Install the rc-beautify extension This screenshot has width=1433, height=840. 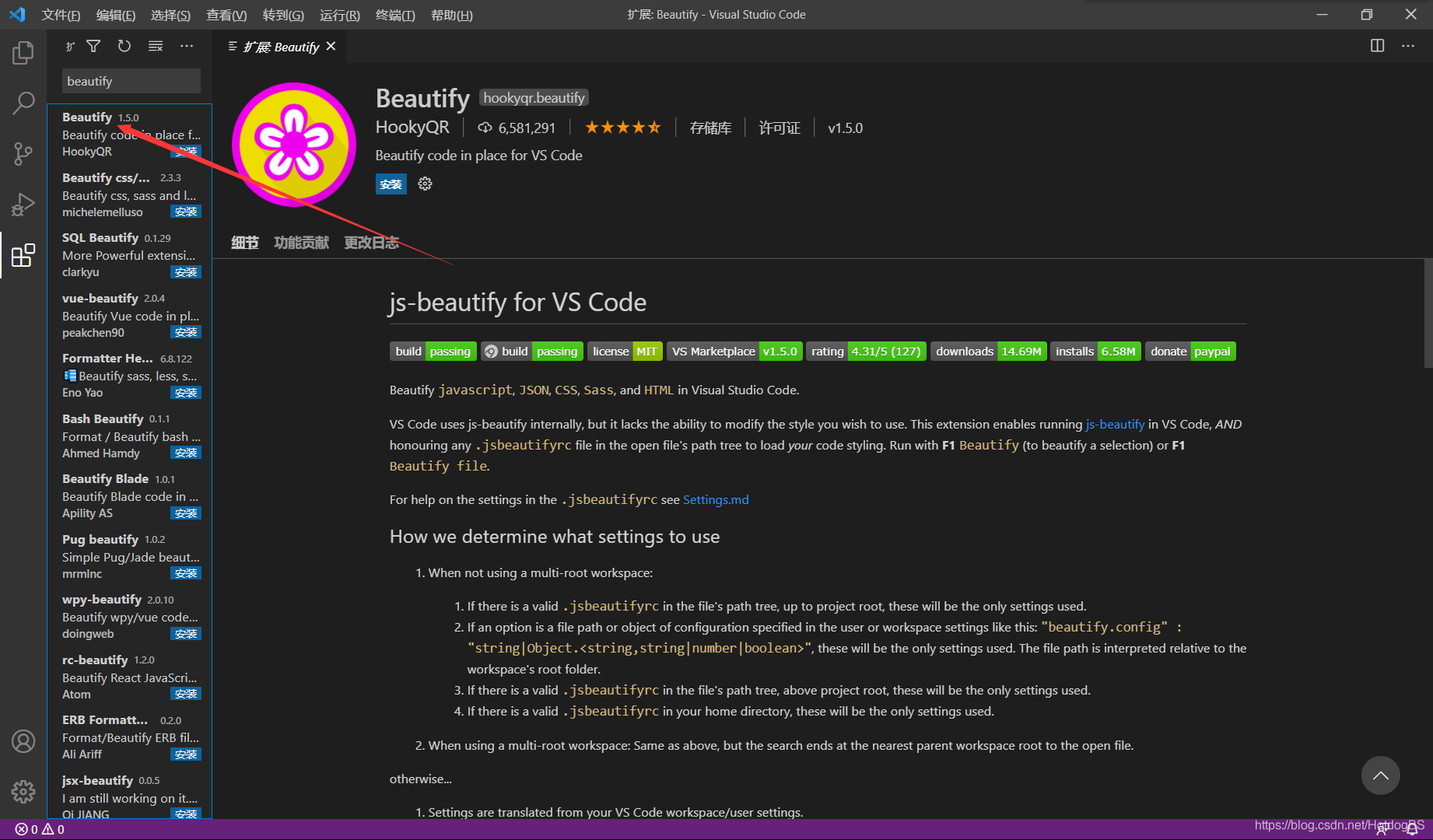[186, 694]
